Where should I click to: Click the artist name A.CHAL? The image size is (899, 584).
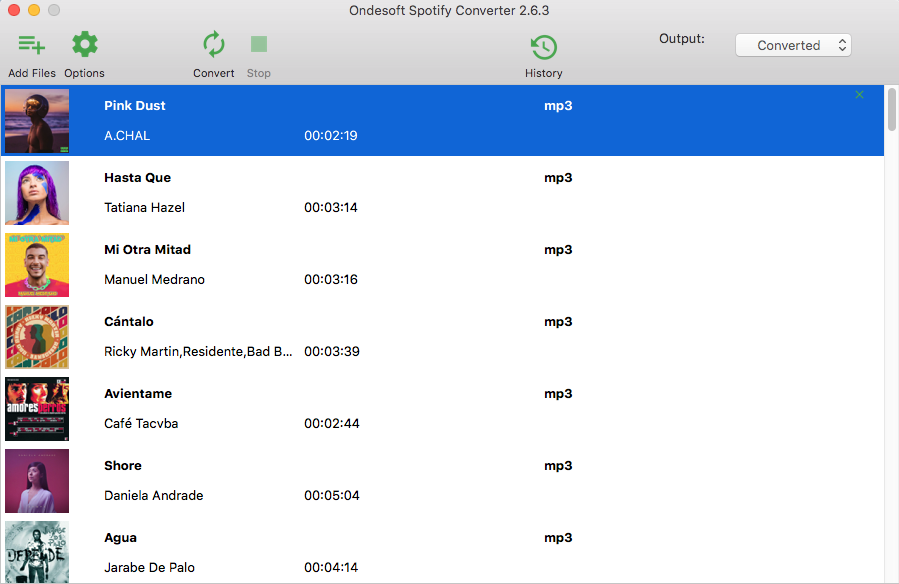pyautogui.click(x=127, y=136)
